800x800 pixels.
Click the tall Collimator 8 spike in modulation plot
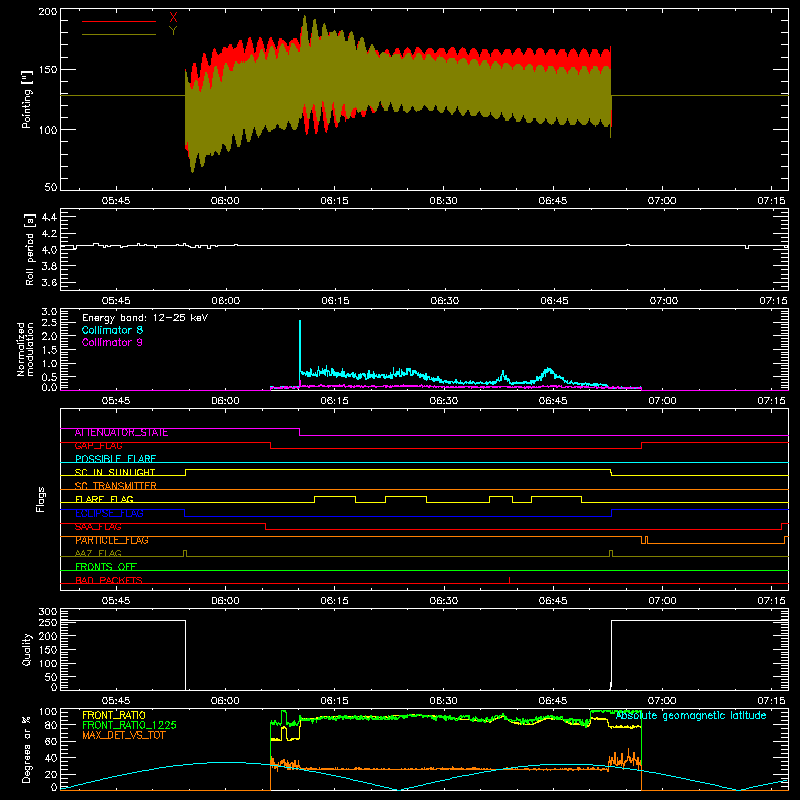tap(300, 347)
